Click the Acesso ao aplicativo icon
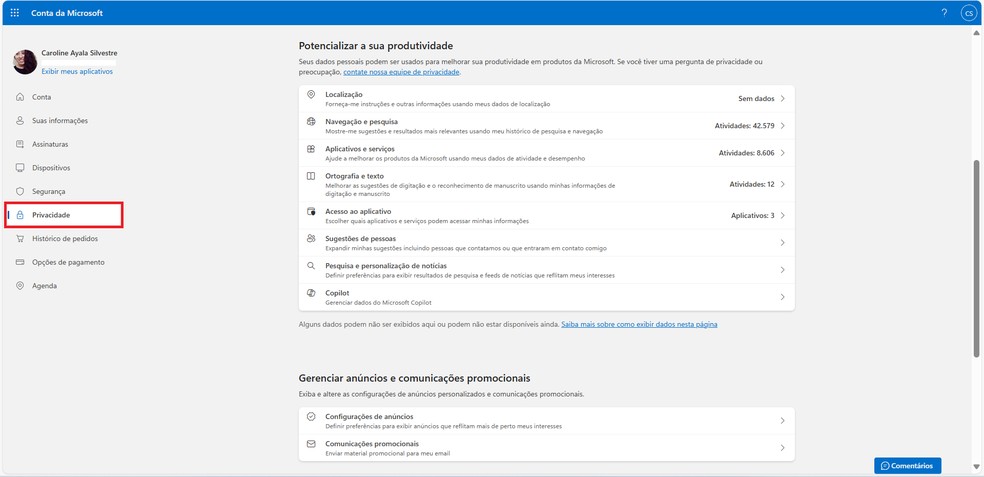Screen dimensions: 984x477 pos(311,212)
